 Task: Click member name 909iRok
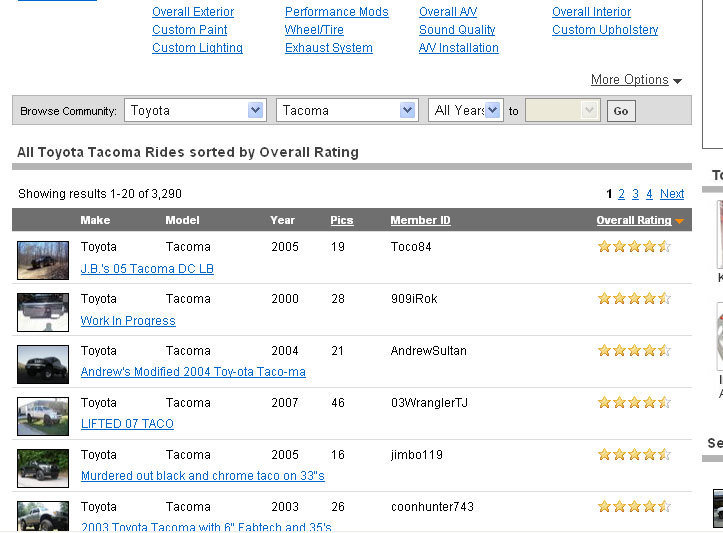414,299
